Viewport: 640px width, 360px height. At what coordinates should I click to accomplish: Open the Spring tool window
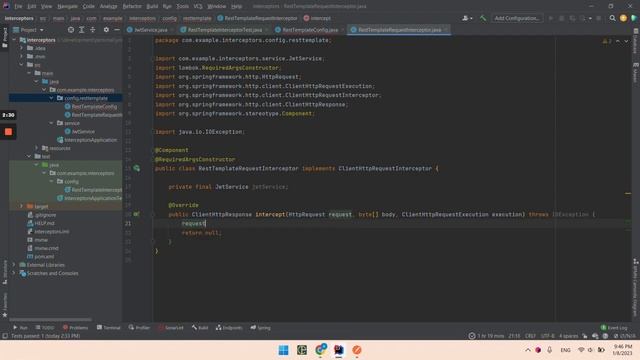click(x=260, y=328)
